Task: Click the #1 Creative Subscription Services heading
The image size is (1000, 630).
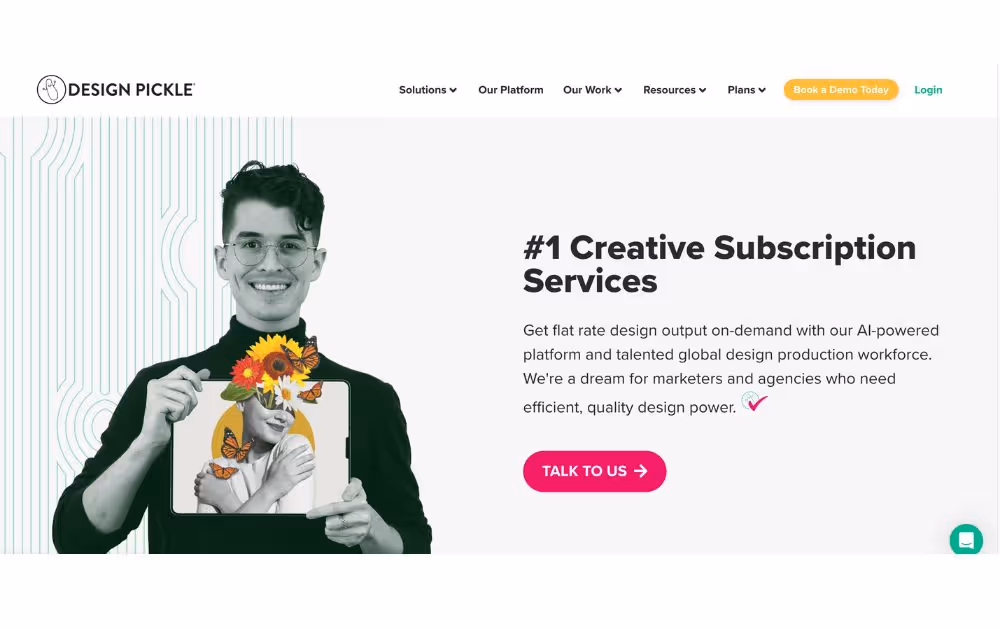Action: pyautogui.click(x=719, y=264)
